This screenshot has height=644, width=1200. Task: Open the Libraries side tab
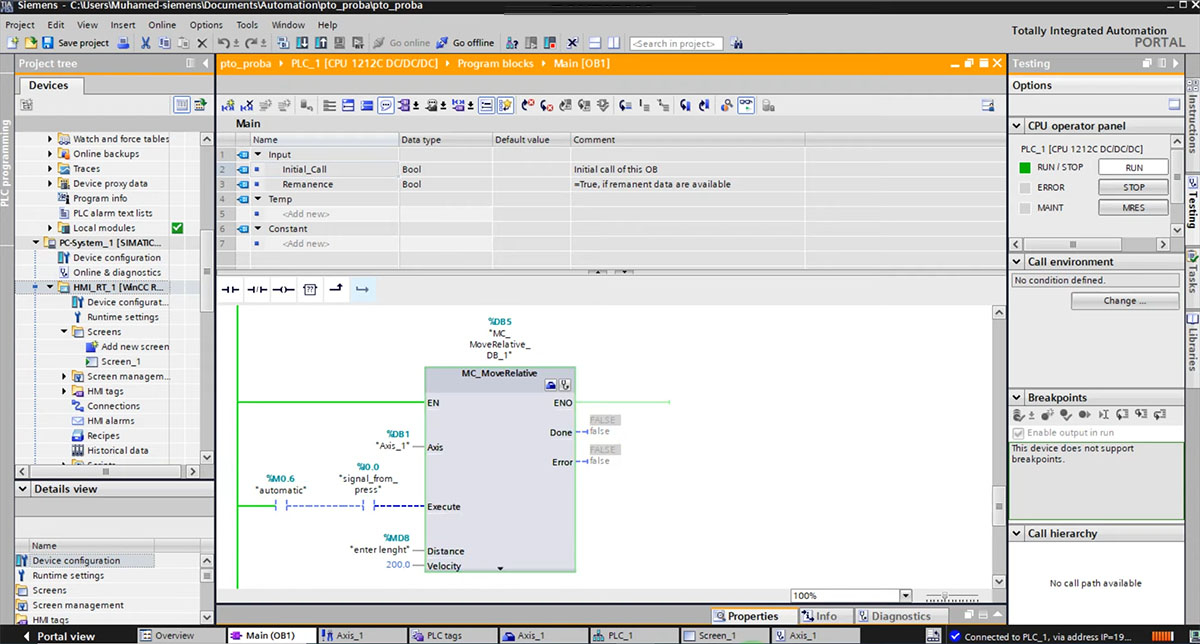click(x=1192, y=345)
